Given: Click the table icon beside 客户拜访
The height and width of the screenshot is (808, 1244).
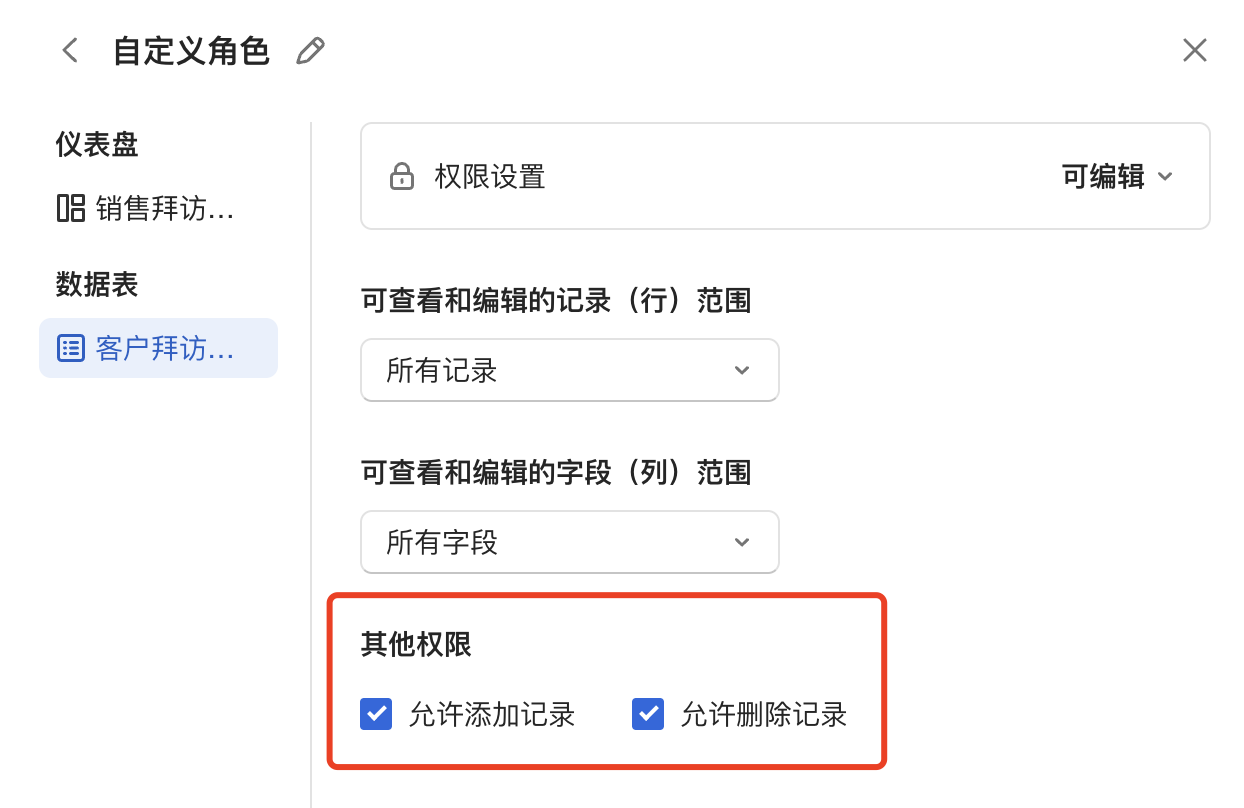Looking at the screenshot, I should click(70, 348).
